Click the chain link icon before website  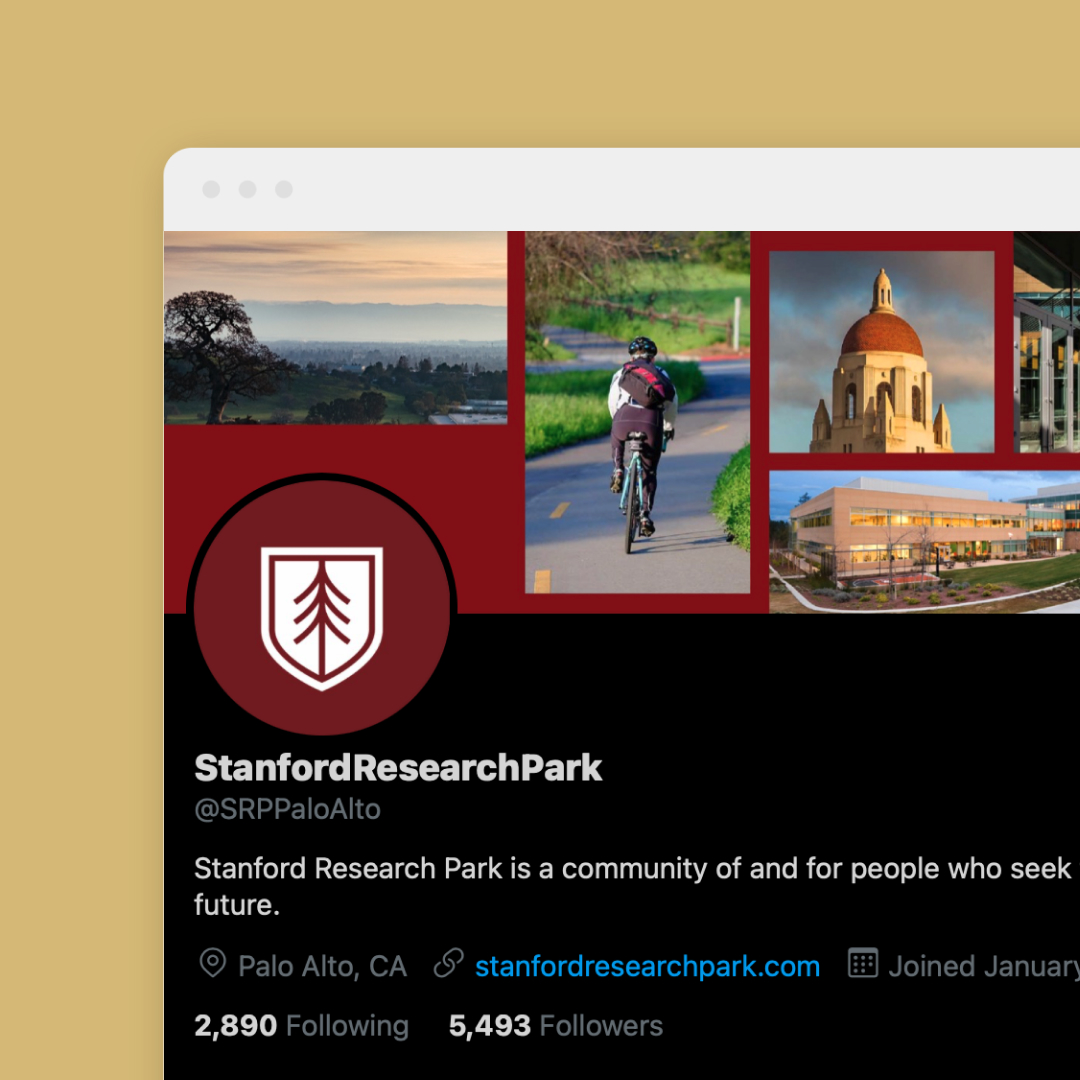pyautogui.click(x=448, y=964)
